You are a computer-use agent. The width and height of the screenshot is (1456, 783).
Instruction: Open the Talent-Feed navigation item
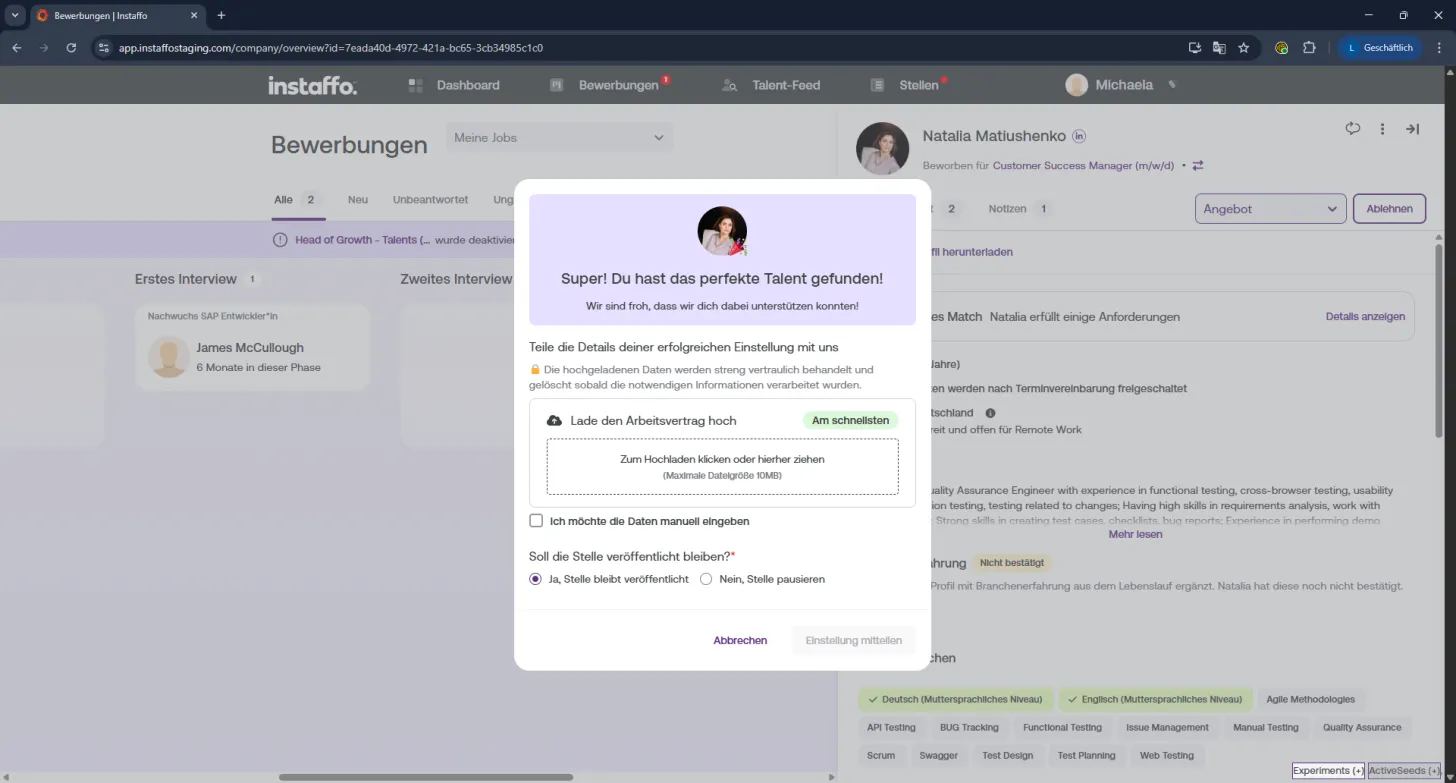[x=771, y=85]
